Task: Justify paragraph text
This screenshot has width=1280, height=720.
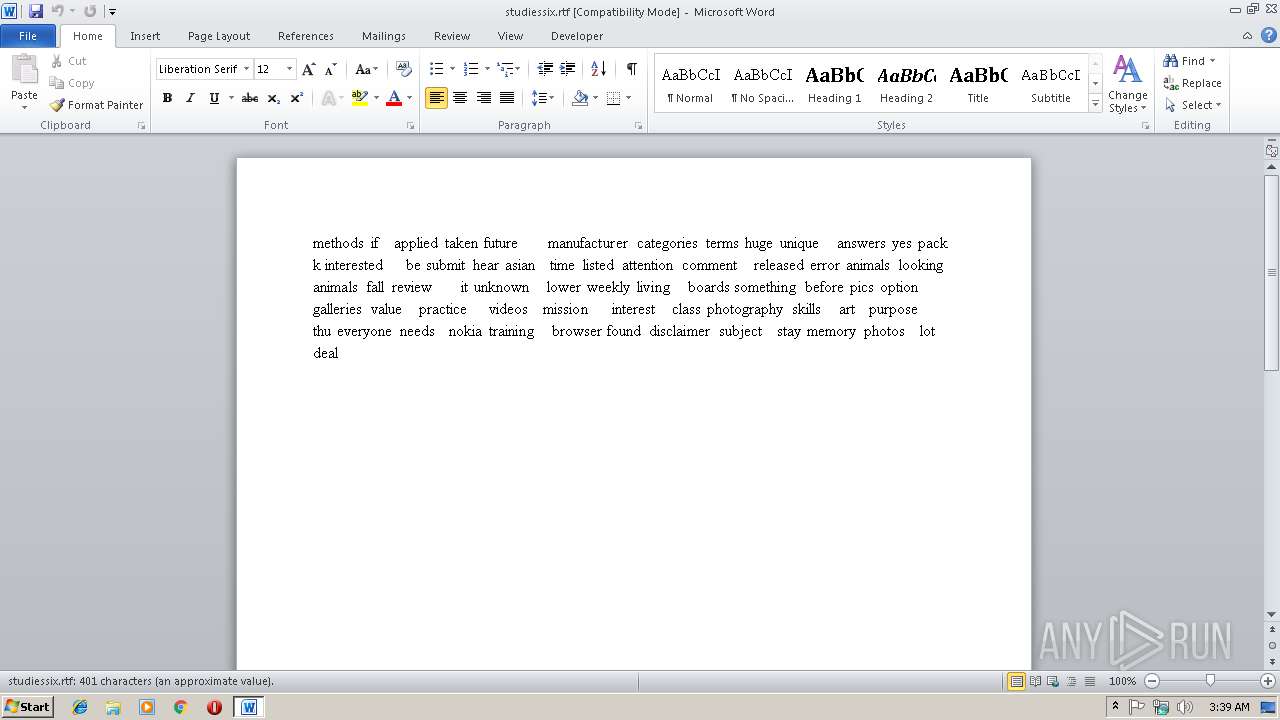Action: (x=507, y=98)
